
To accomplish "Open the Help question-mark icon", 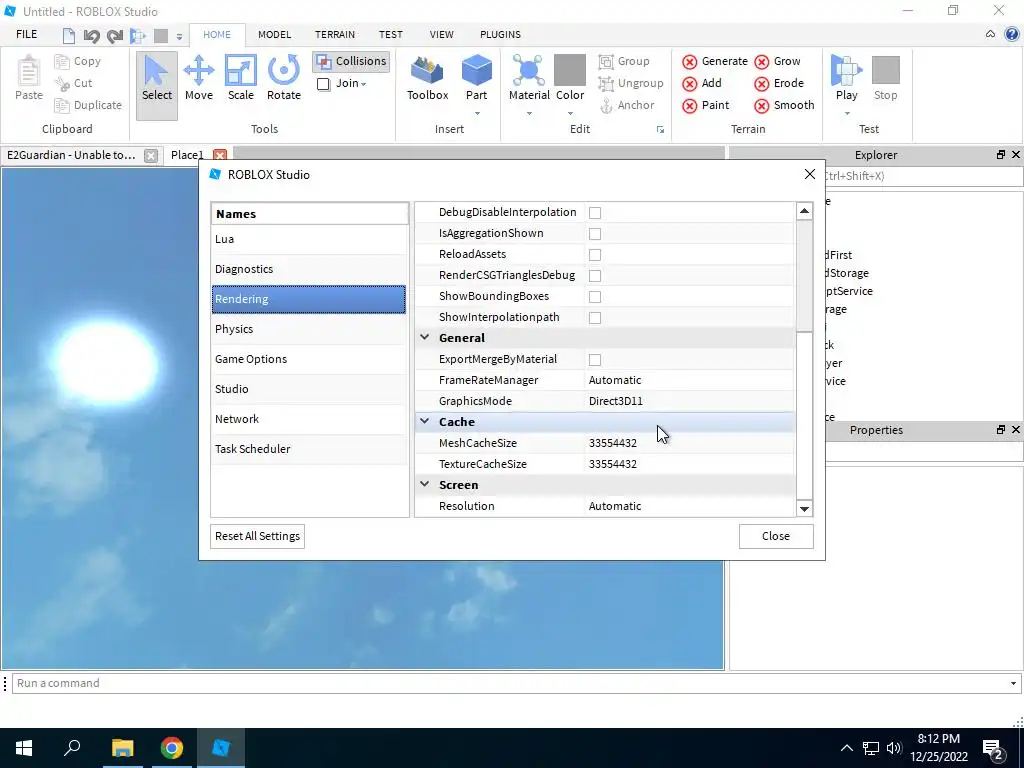I will point(1012,35).
